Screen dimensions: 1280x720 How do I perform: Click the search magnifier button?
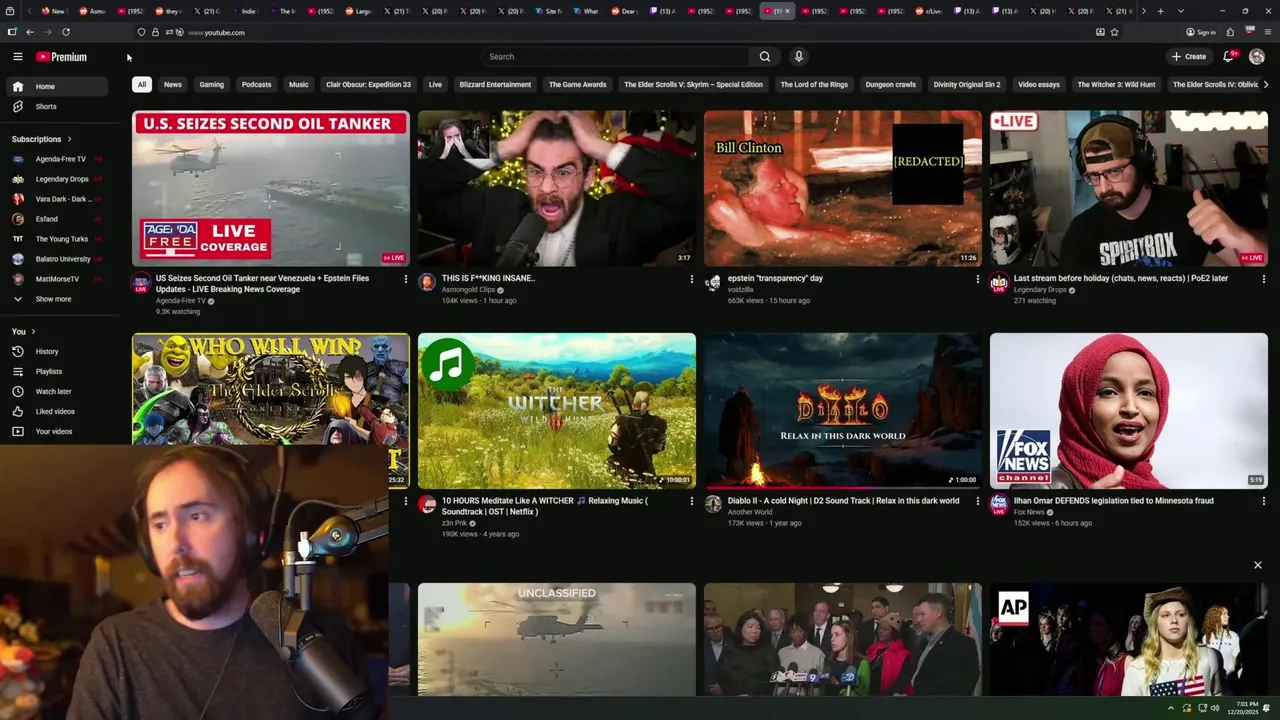(765, 57)
